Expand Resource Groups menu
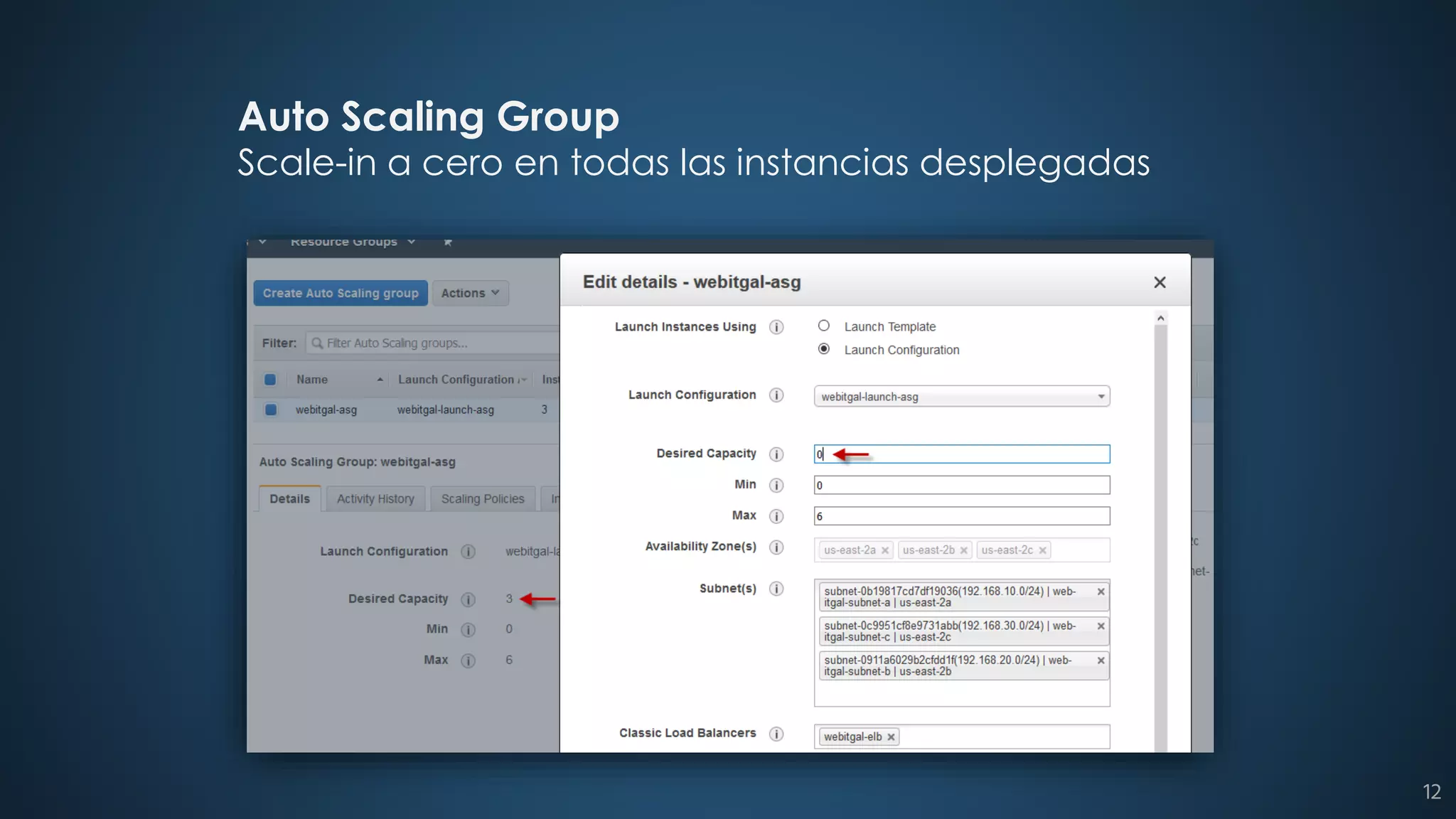The height and width of the screenshot is (819, 1456). 353,242
